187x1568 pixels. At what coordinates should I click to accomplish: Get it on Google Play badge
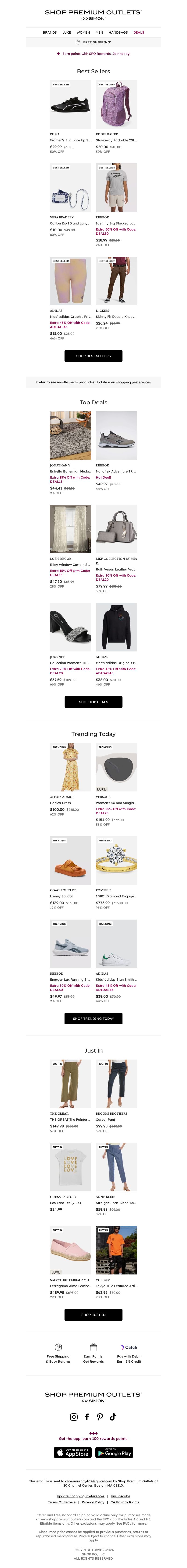[115, 1452]
